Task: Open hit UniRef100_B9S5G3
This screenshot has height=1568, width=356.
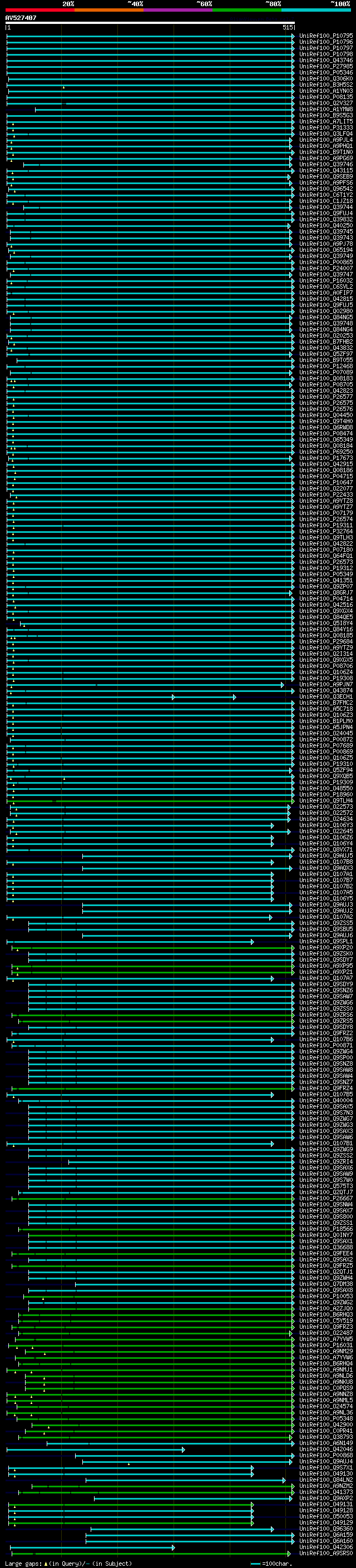Action: pyautogui.click(x=326, y=116)
